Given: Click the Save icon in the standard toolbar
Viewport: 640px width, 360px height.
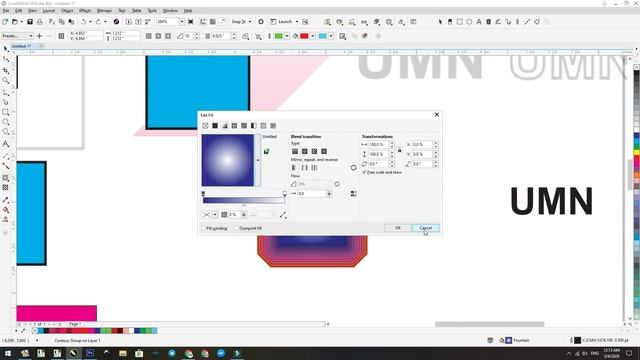Looking at the screenshot, I should [x=30, y=22].
